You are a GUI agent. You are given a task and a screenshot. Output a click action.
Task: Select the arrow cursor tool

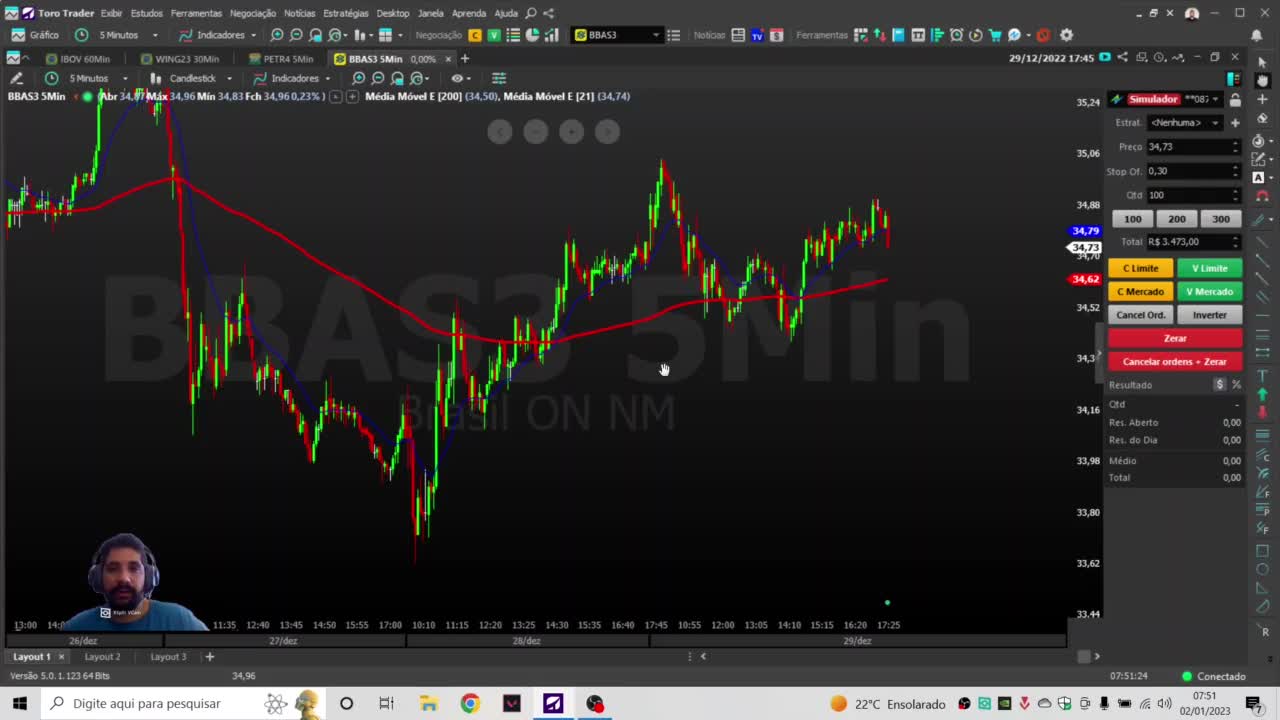[x=1262, y=62]
